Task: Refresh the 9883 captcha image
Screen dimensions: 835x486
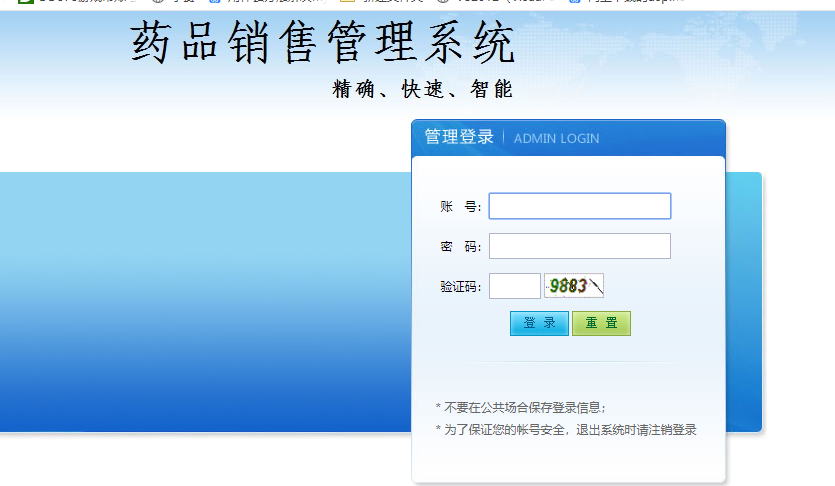Action: (574, 286)
